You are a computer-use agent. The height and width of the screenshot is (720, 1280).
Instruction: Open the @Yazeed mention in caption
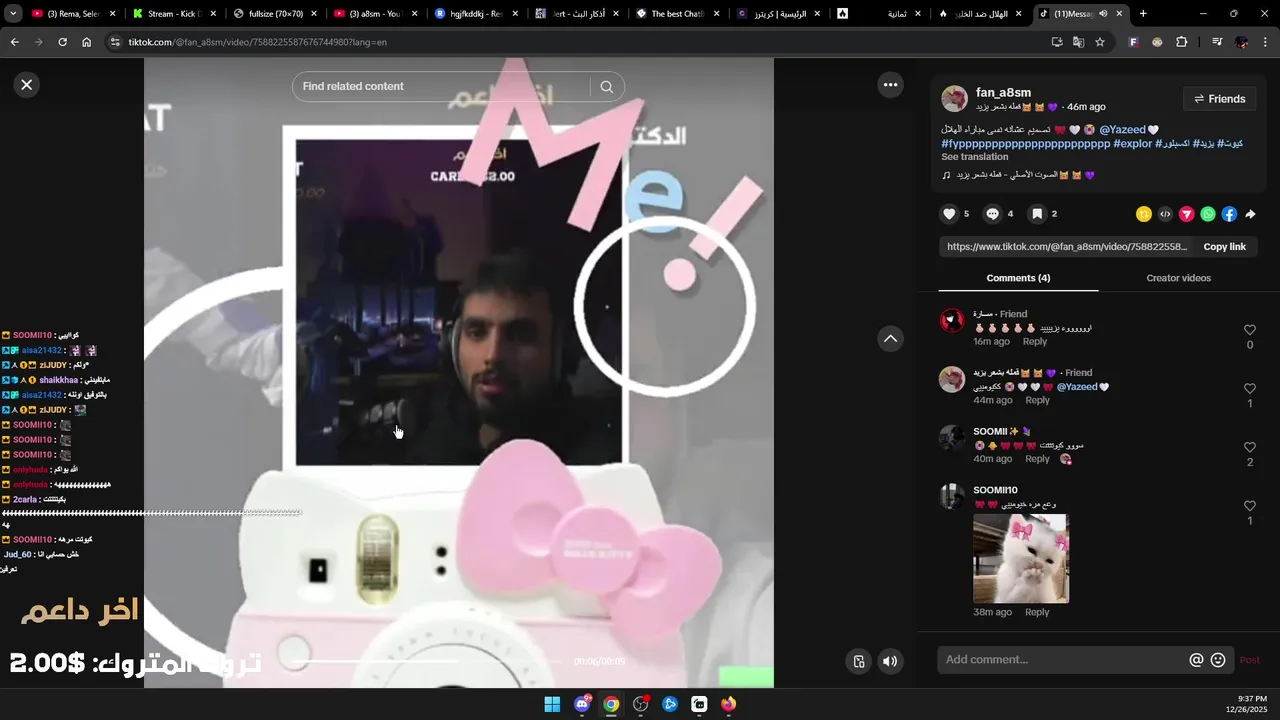click(1122, 130)
